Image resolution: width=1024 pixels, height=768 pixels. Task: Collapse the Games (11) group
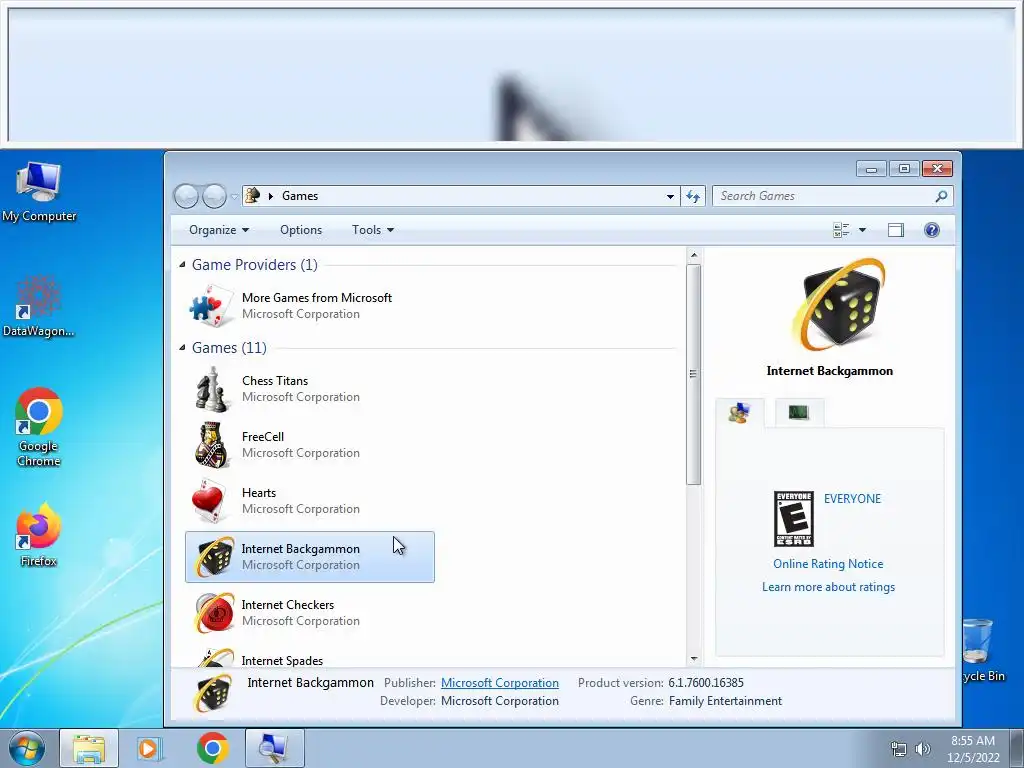(182, 347)
